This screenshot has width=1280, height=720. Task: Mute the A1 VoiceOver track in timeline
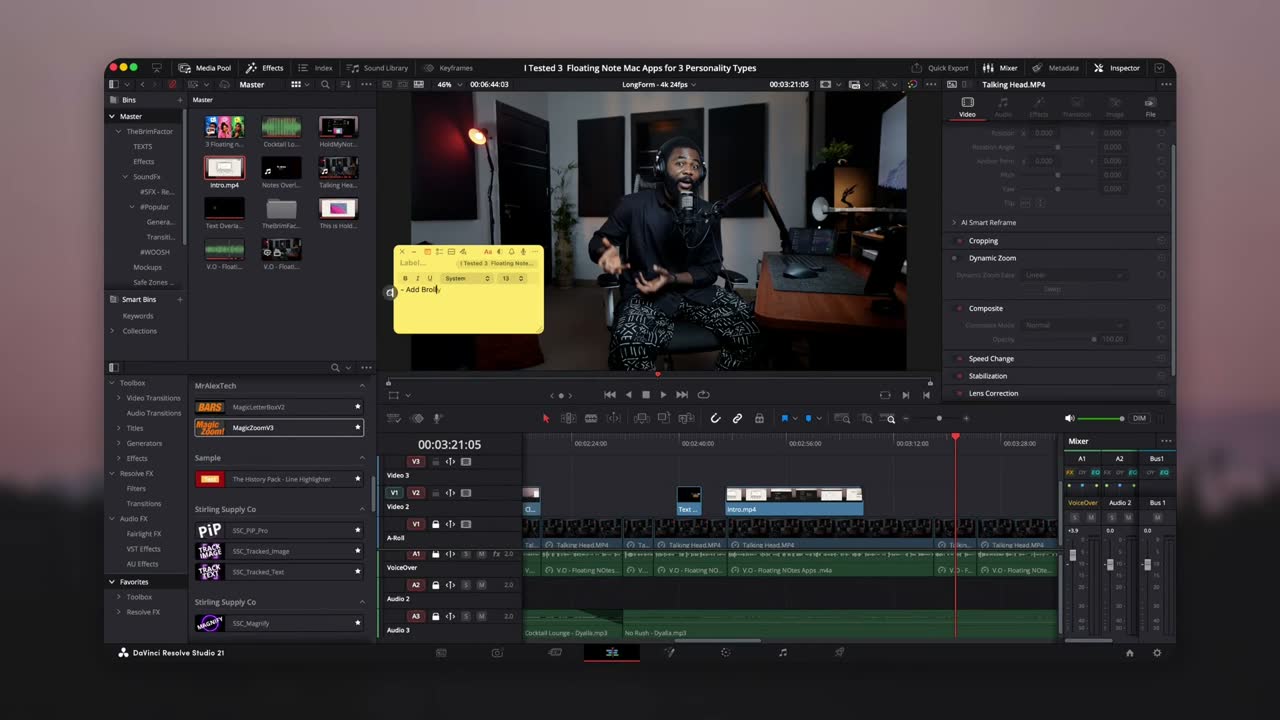pos(481,554)
